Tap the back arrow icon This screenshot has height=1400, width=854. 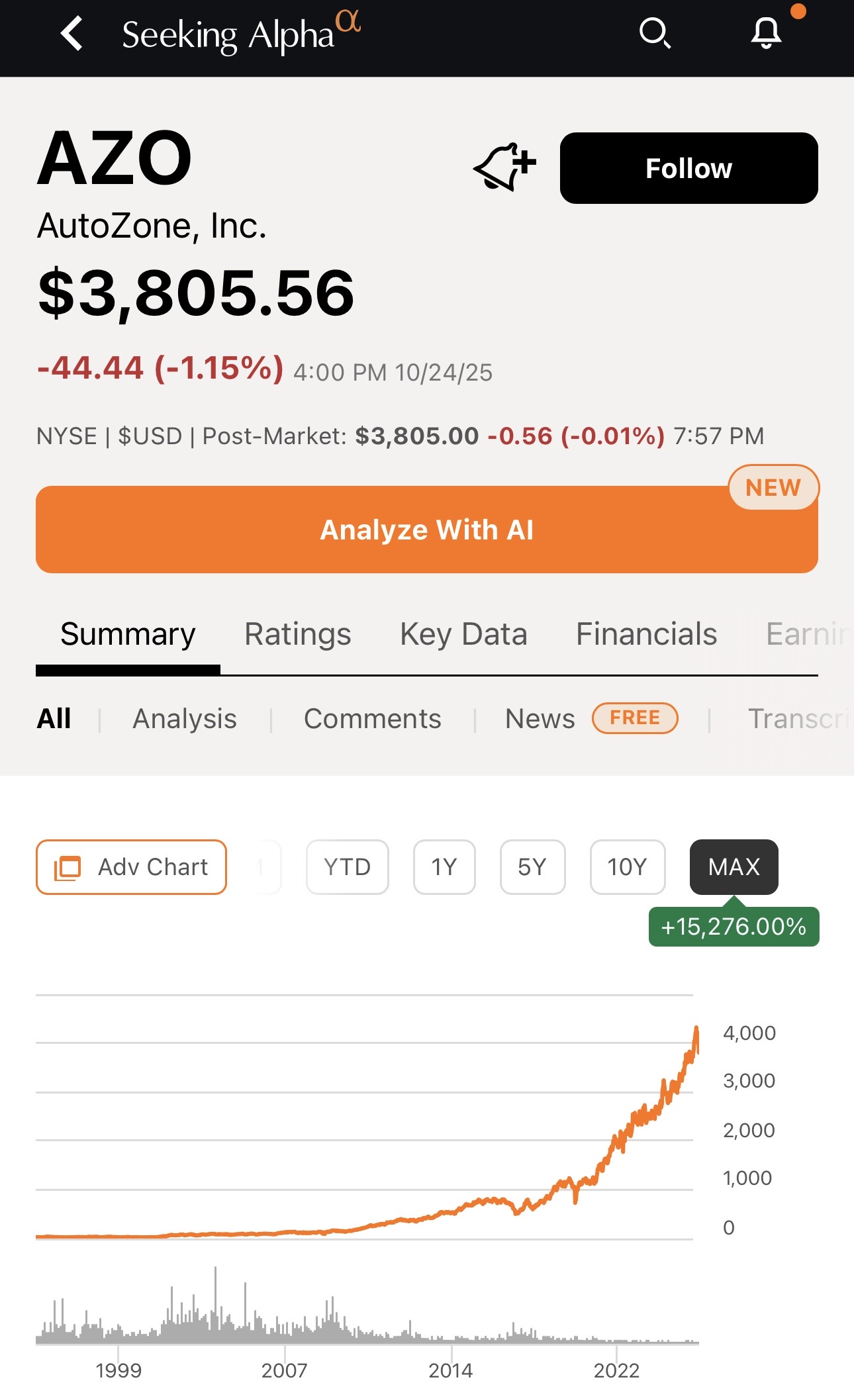coord(72,34)
